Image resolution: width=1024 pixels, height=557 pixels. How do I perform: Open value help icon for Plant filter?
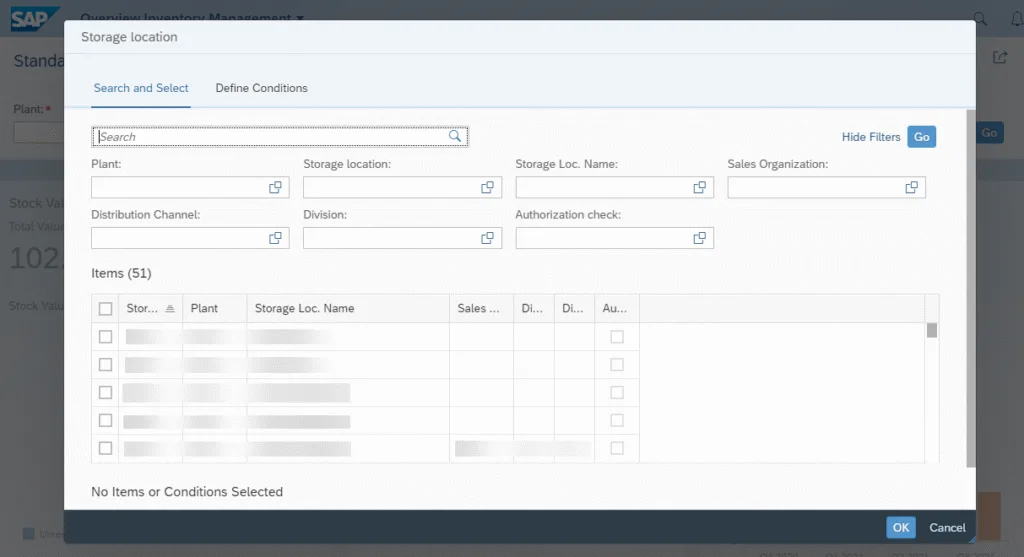click(x=275, y=187)
